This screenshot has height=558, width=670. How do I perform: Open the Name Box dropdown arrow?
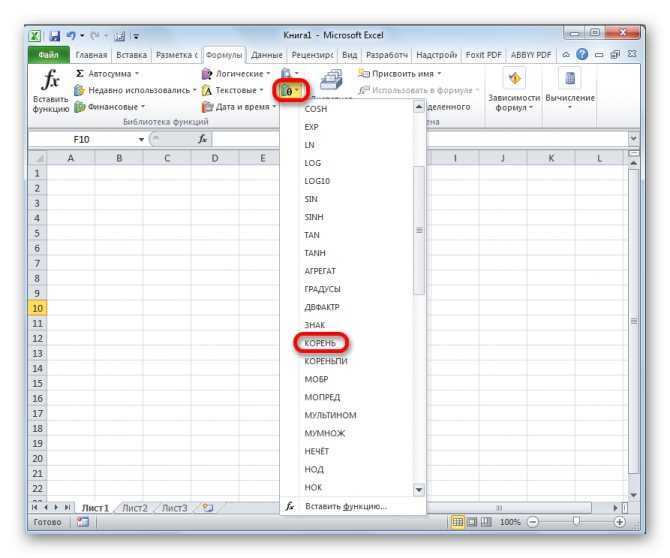click(x=141, y=139)
